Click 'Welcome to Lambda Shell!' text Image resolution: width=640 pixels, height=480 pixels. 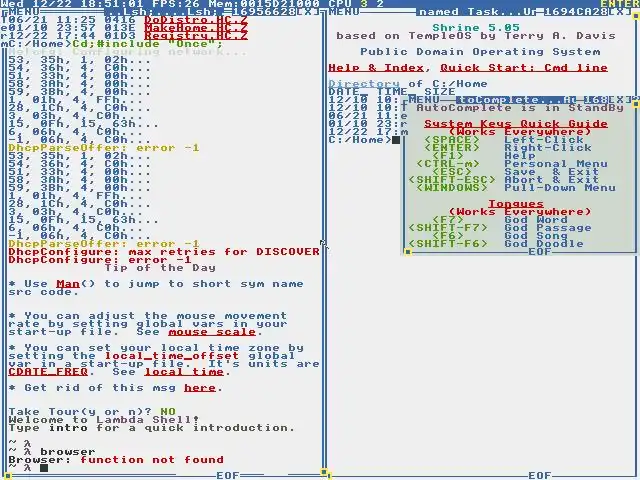point(104,420)
